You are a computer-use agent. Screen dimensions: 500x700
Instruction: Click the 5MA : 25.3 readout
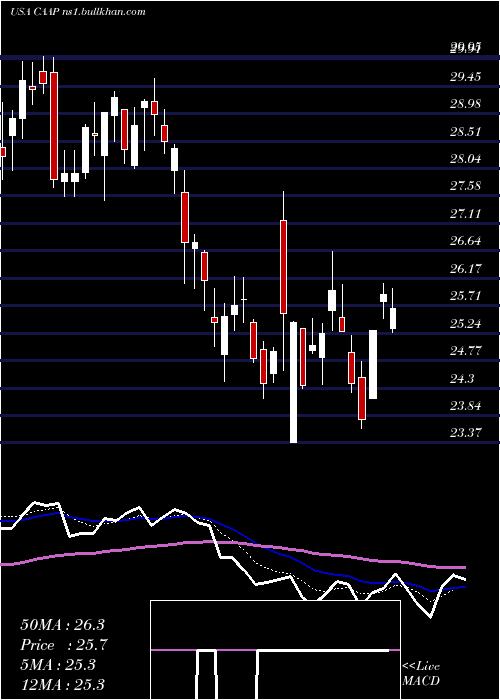pos(58,665)
